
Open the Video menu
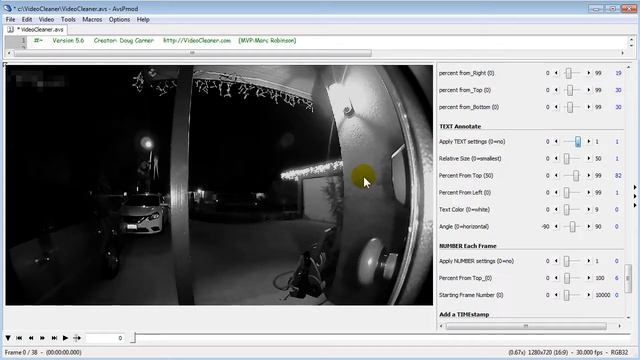[47, 19]
